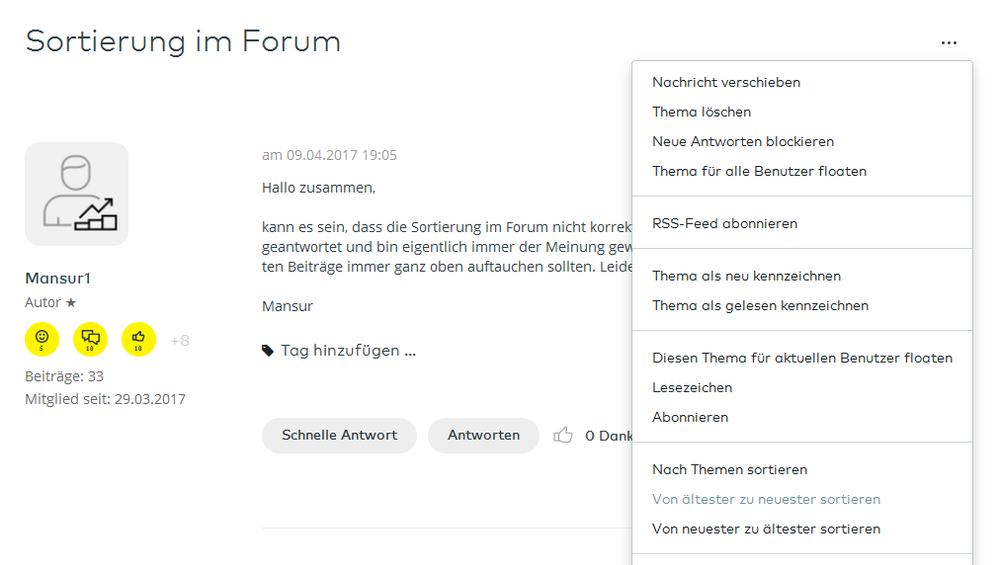Click the tag icon beside Tag hinzufügen
The width and height of the screenshot is (999, 565).
(x=268, y=351)
